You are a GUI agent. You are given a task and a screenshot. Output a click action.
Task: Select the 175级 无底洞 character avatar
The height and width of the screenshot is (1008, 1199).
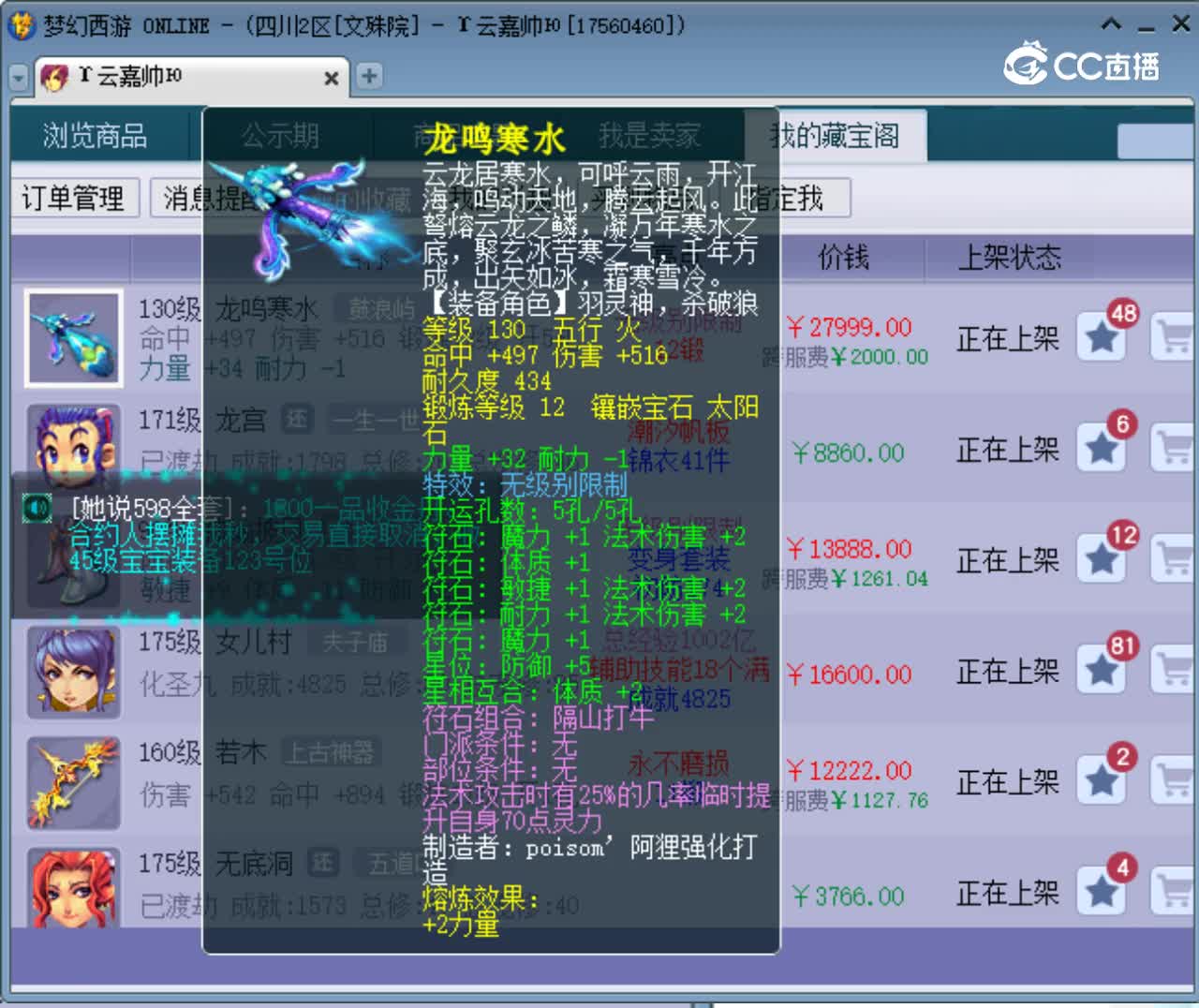coord(74,886)
